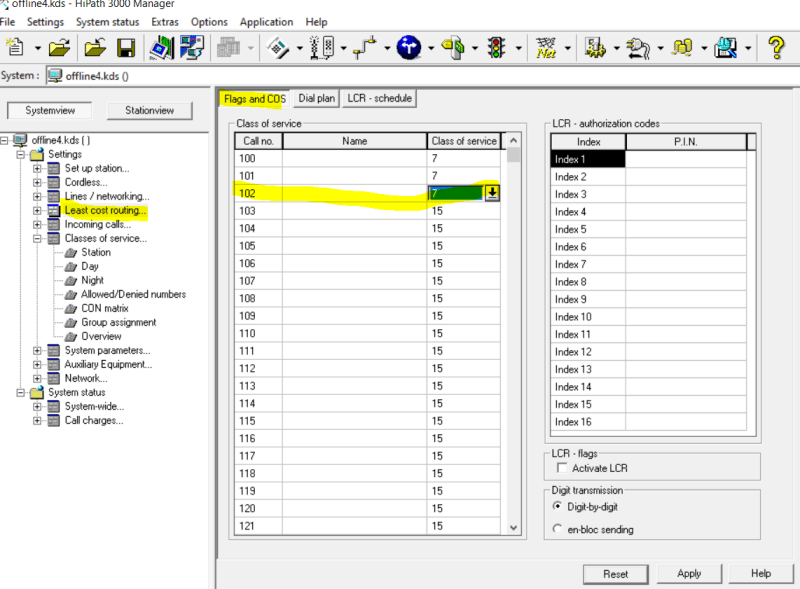800x589 pixels.
Task: Select the Allowed/Denied numbers tree item
Action: [x=134, y=294]
